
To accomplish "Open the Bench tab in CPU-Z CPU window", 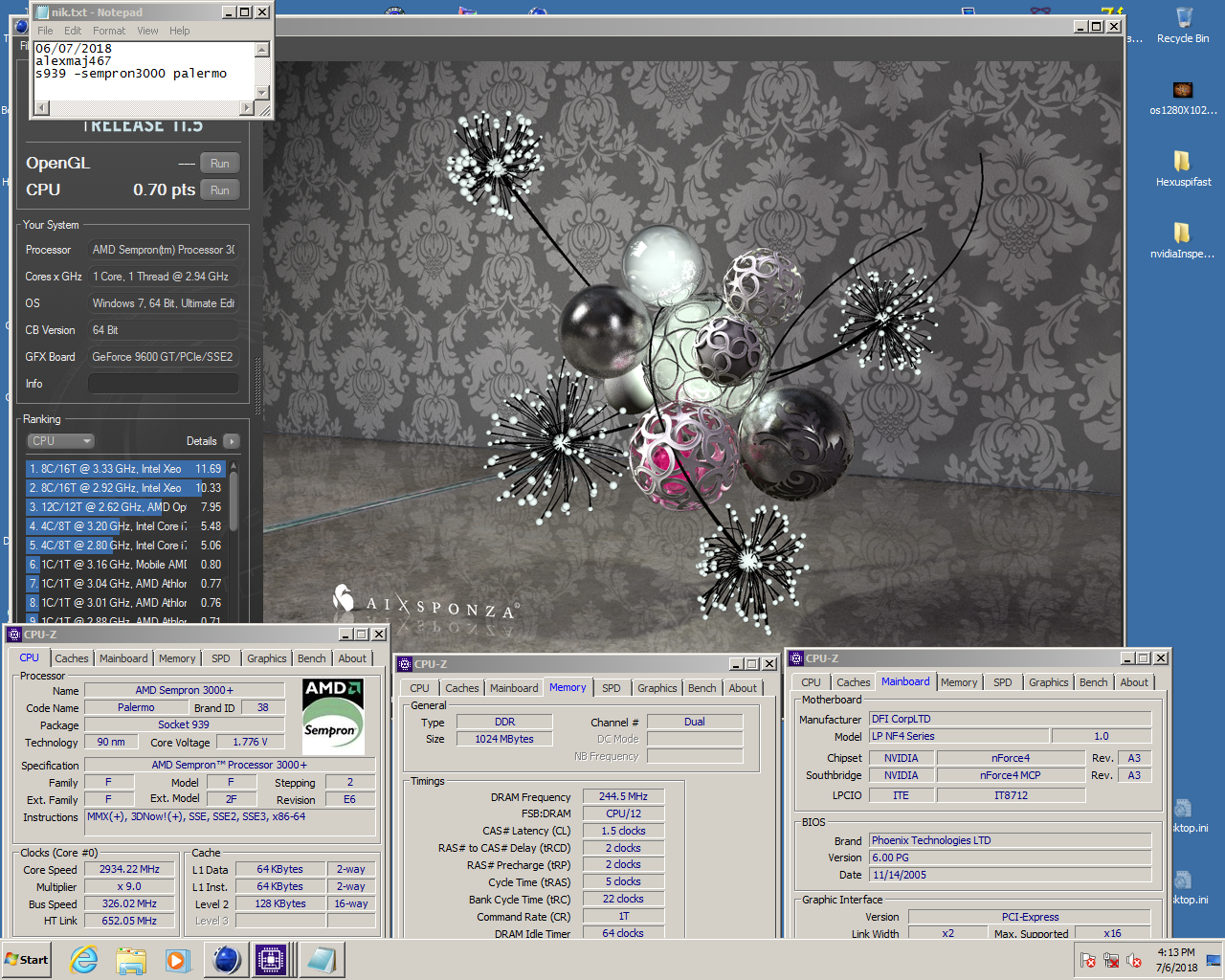I will tap(311, 658).
